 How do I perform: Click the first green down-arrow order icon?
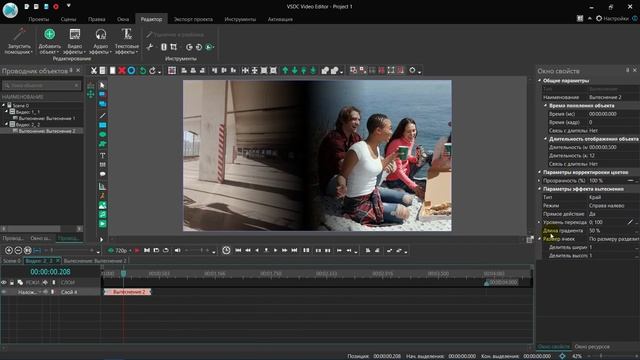[x=294, y=71]
